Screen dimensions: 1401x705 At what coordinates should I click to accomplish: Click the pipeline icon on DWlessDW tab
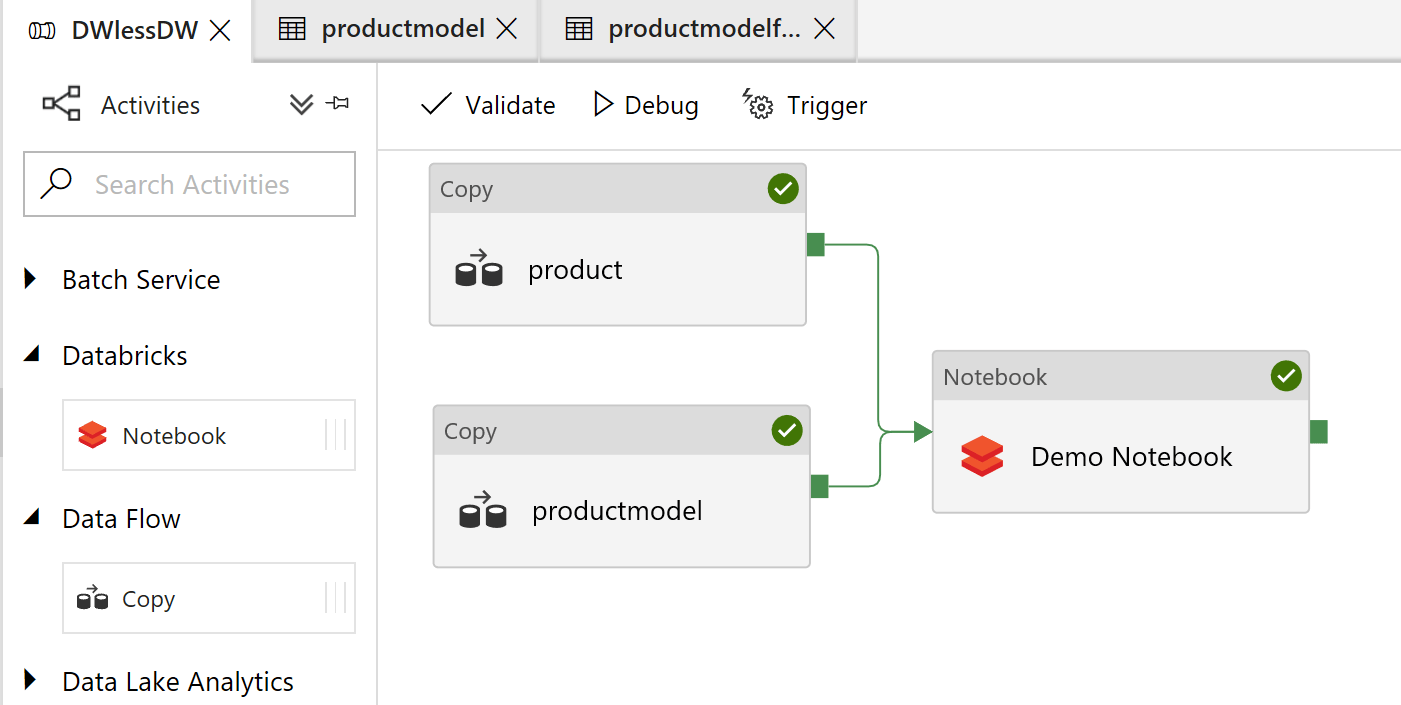42,31
